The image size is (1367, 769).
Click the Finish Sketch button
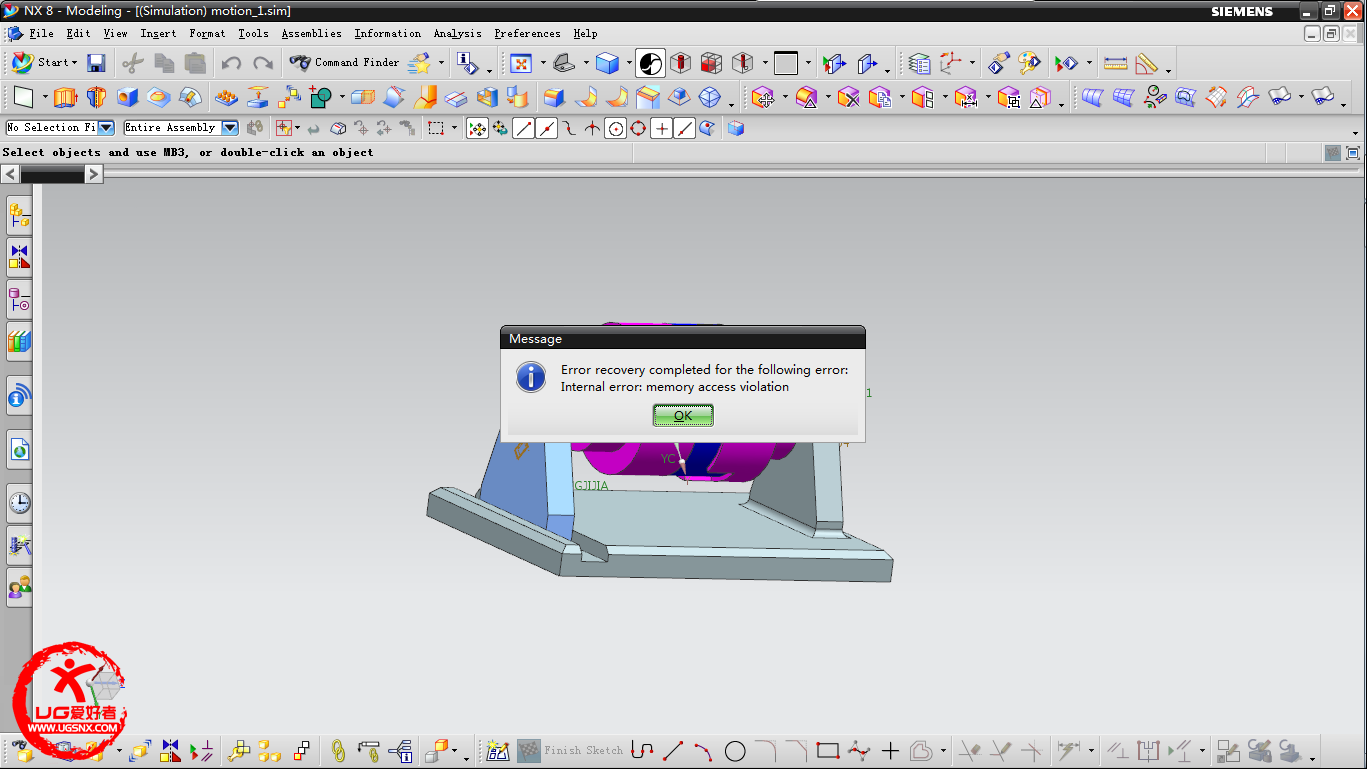click(x=570, y=750)
